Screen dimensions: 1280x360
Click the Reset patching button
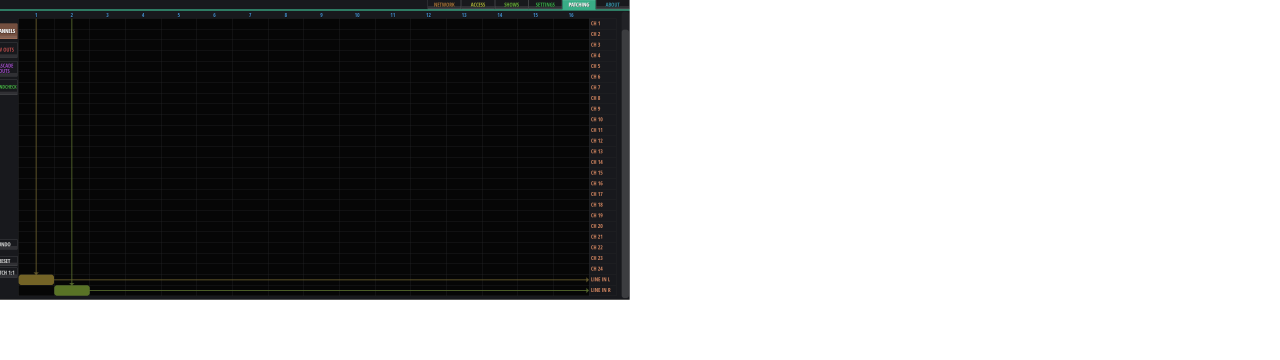tap(8, 261)
